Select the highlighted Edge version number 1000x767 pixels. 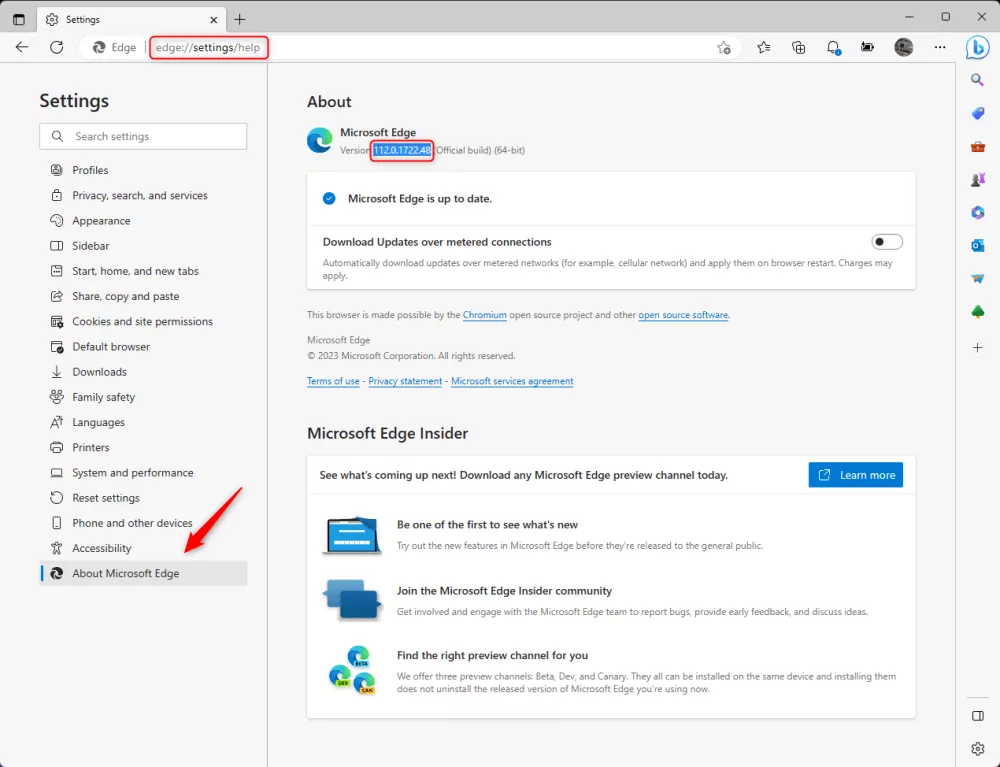401,150
